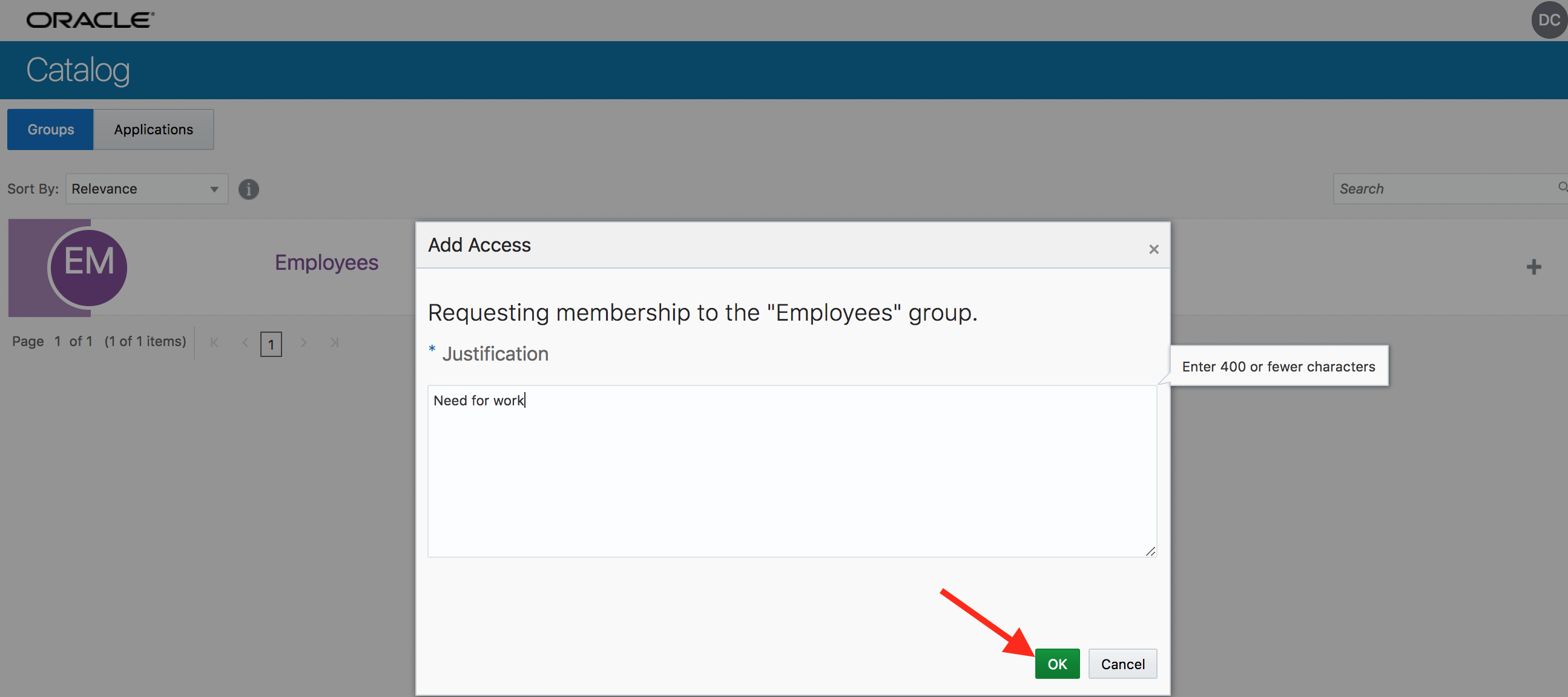1568x697 pixels.
Task: Open the DC user avatar menu
Action: pyautogui.click(x=1549, y=20)
